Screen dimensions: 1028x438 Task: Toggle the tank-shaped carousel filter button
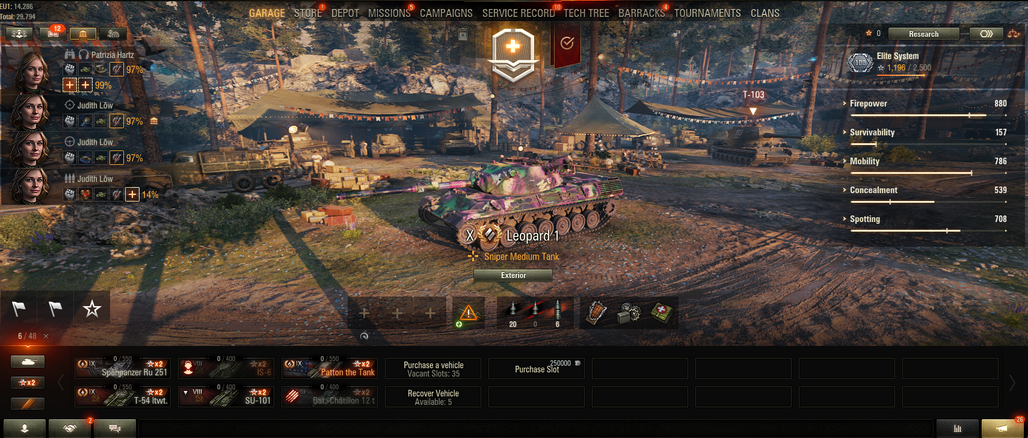[28, 361]
